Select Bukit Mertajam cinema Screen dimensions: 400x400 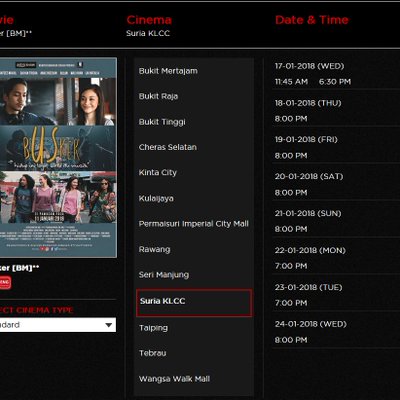click(x=168, y=71)
